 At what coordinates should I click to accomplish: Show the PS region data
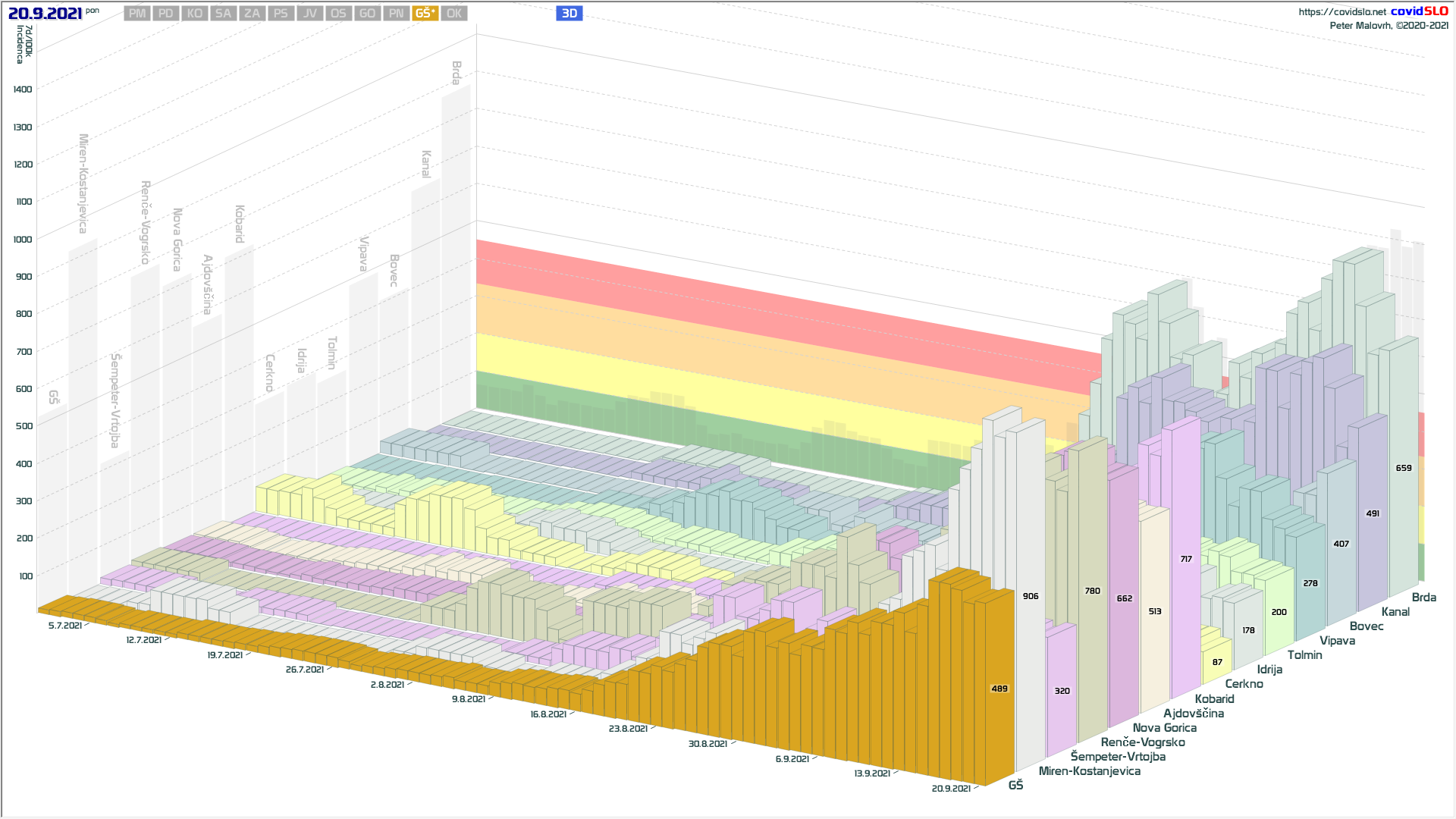pyautogui.click(x=281, y=13)
